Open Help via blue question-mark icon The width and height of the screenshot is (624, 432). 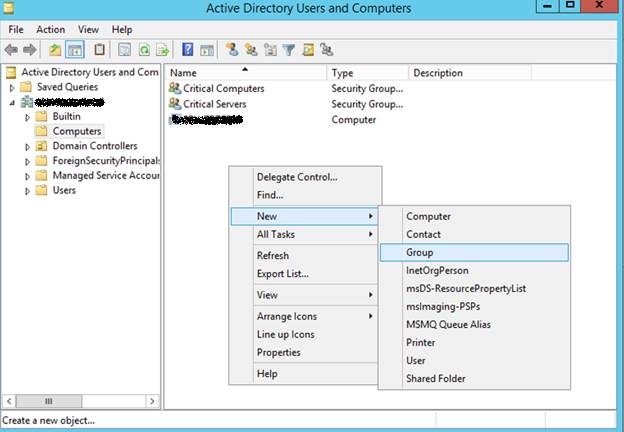click(x=187, y=50)
